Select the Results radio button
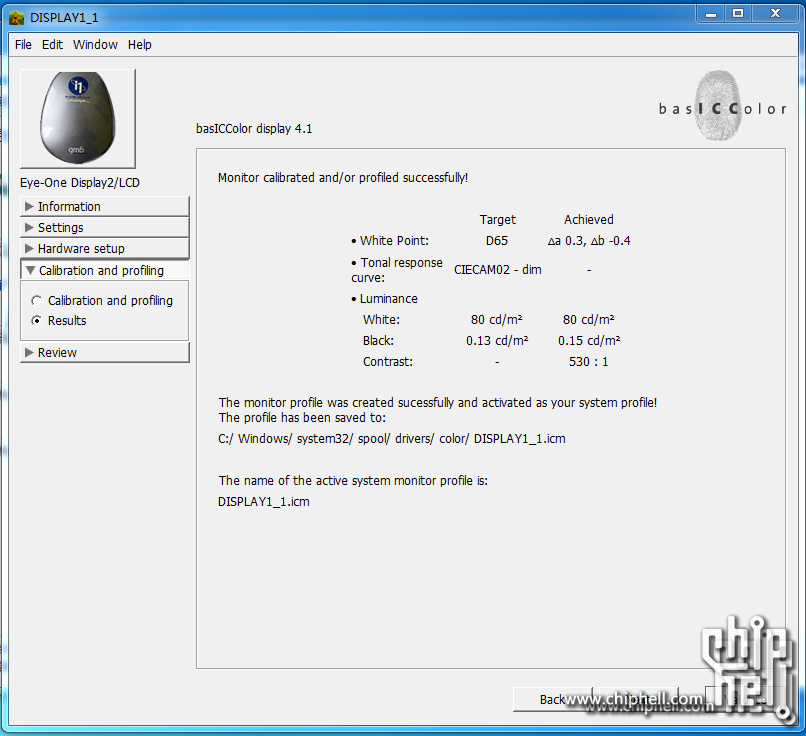Viewport: 806px width, 736px height. 36,321
